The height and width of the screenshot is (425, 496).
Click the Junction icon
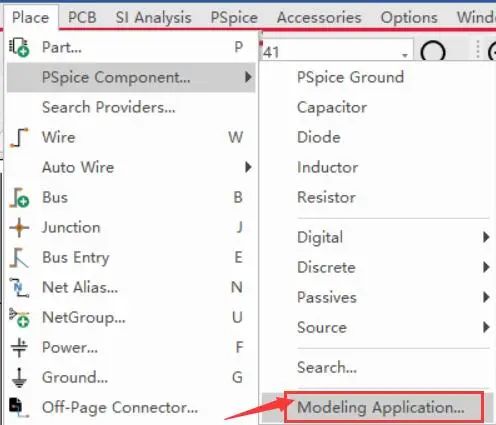pos(19,227)
